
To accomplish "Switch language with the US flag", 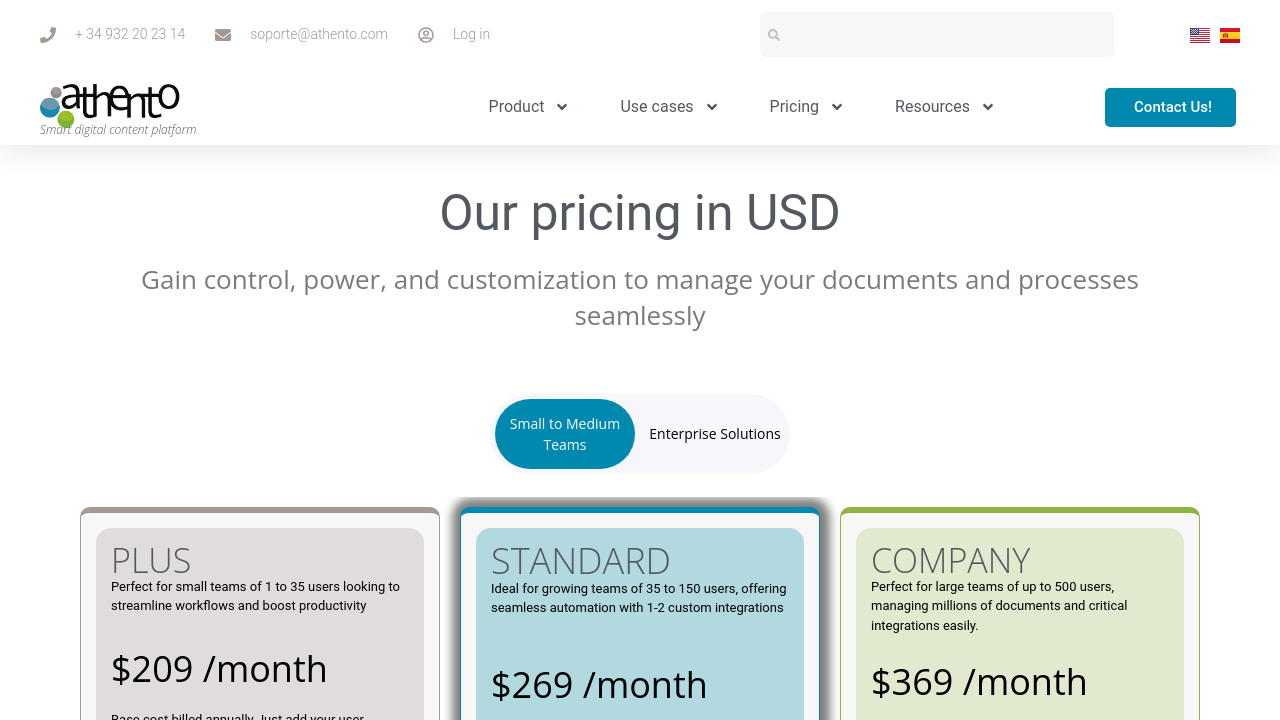I will click(x=1200, y=36).
